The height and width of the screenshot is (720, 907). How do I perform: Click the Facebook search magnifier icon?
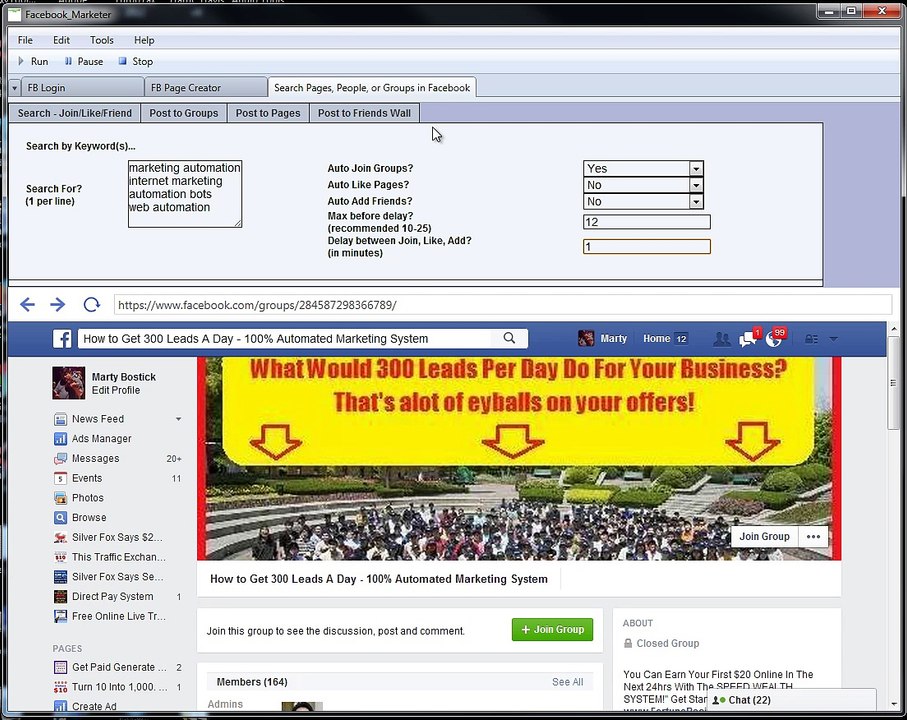(509, 338)
